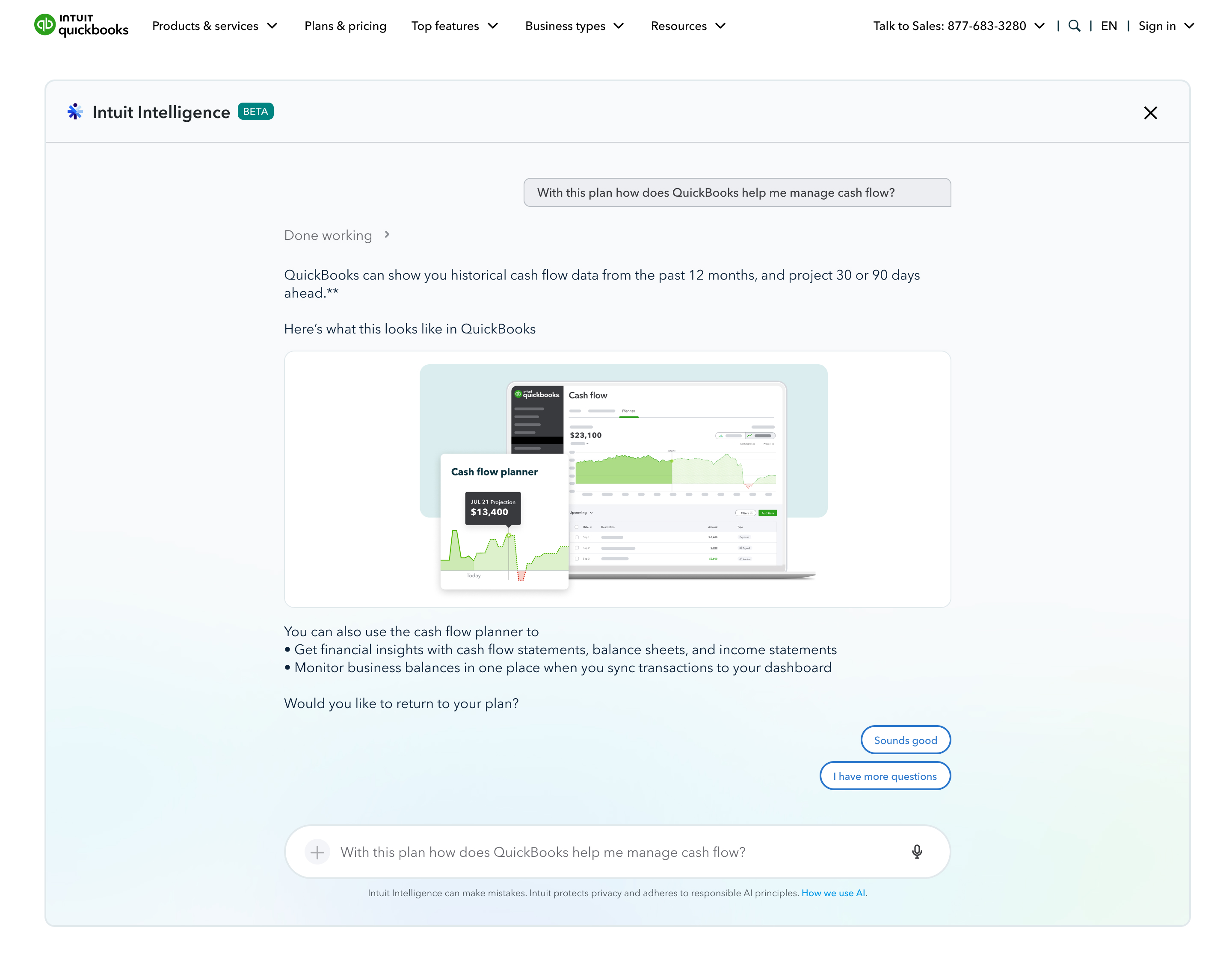Click the Intuit Intelligence title text

click(x=161, y=112)
